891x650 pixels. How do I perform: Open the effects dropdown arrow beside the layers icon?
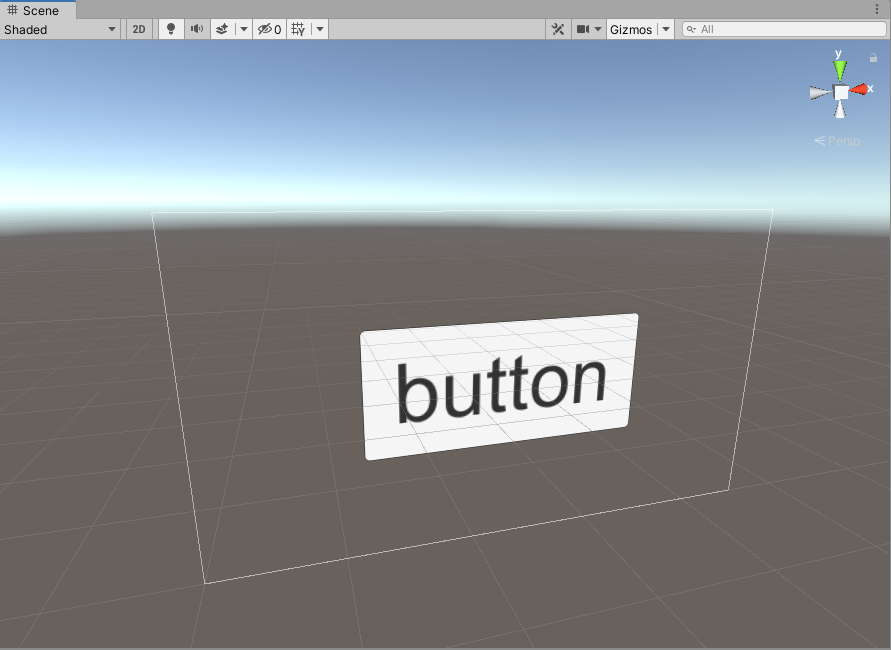pyautogui.click(x=244, y=30)
